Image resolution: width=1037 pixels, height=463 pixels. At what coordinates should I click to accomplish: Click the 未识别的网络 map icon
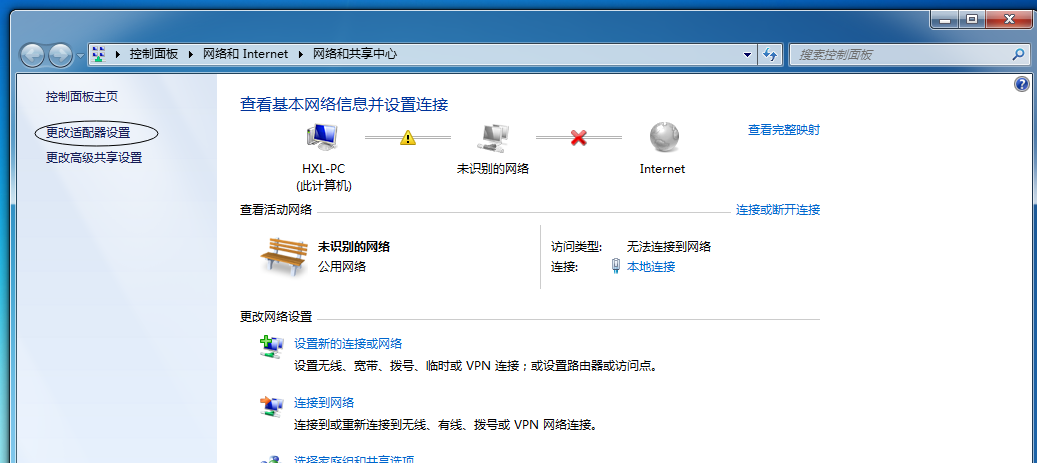click(x=493, y=137)
